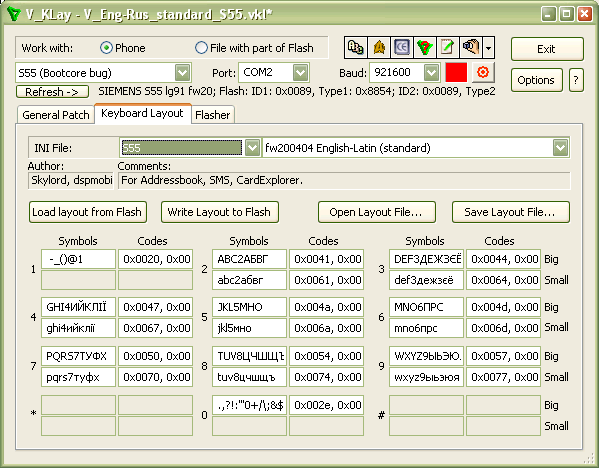Open the small toolbar dropdown arrow
The height and width of the screenshot is (468, 599).
pos(489,48)
